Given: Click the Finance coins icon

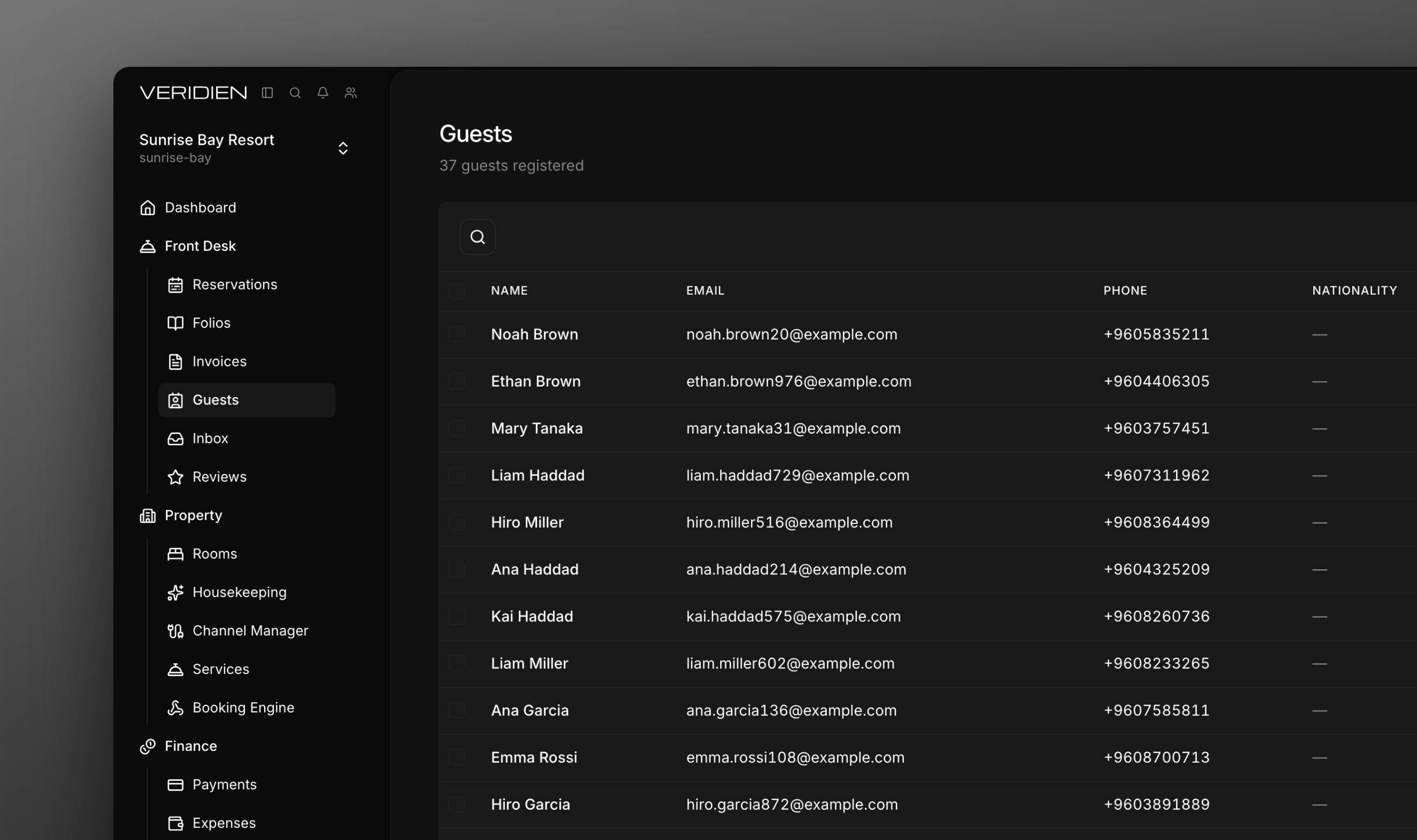Looking at the screenshot, I should coord(148,746).
